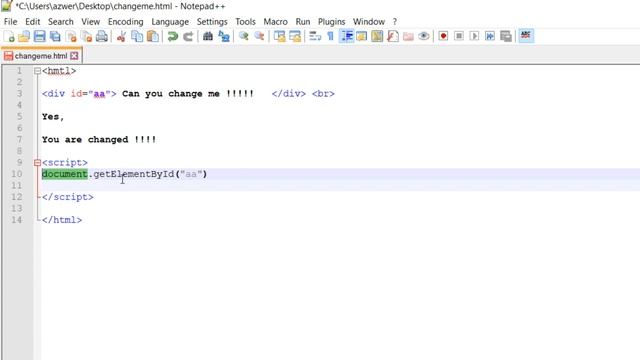Zoom in with the magnifier plus icon
The height and width of the screenshot is (360, 640).
244,36
